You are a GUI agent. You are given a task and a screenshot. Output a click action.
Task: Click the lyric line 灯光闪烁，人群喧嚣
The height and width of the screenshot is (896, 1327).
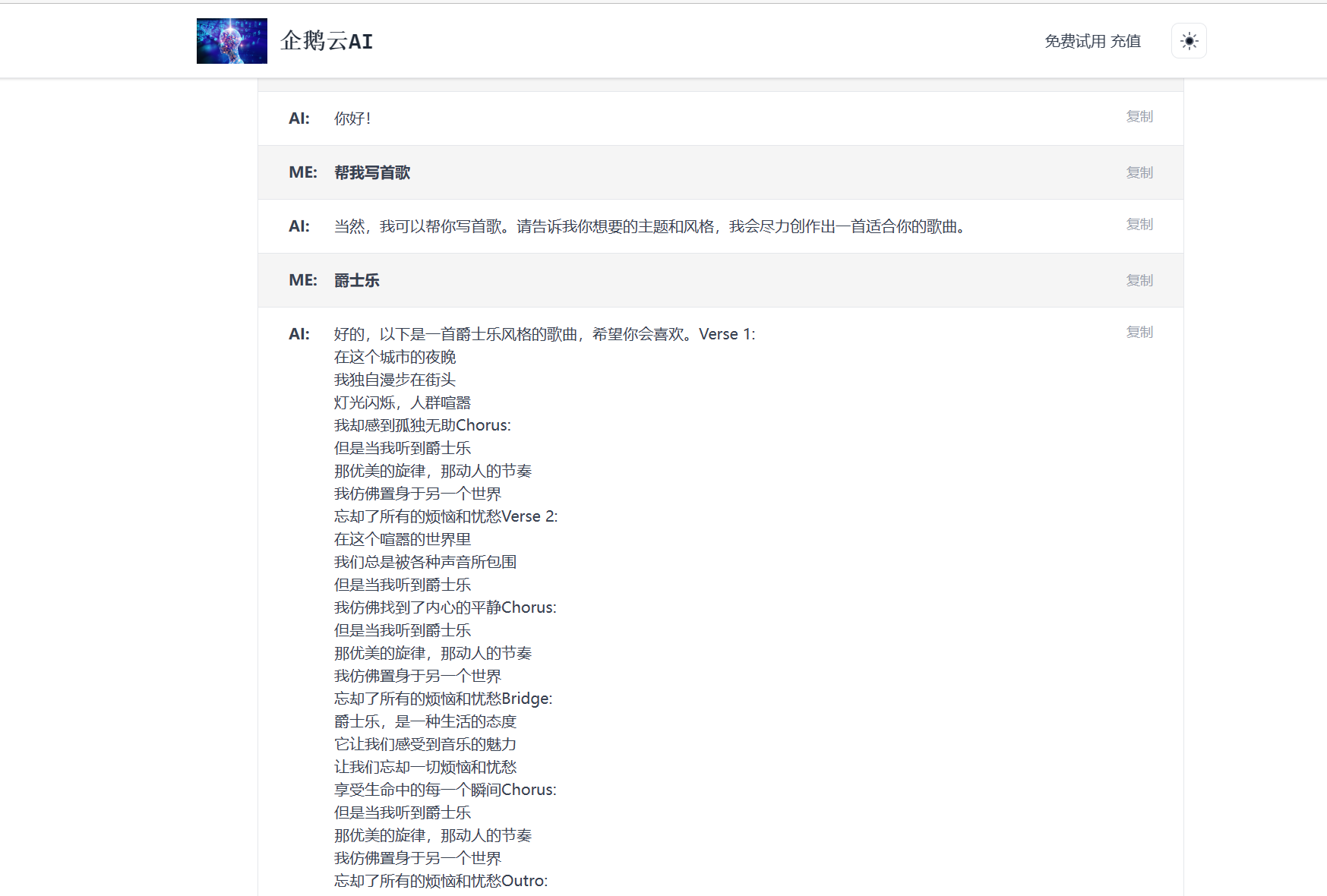tap(403, 402)
